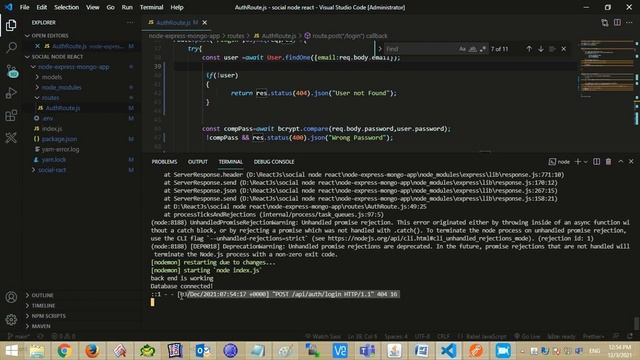Open the Terminal menu
This screenshot has width=640, height=360.
point(151,7)
